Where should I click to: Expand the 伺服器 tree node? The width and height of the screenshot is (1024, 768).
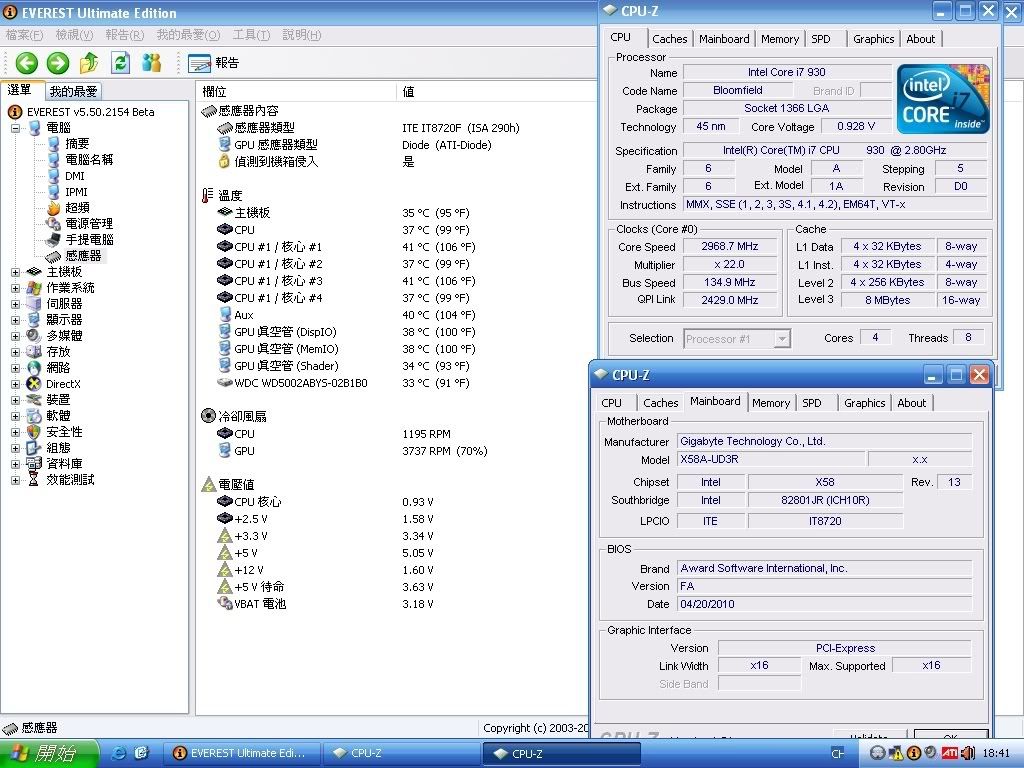click(15, 304)
